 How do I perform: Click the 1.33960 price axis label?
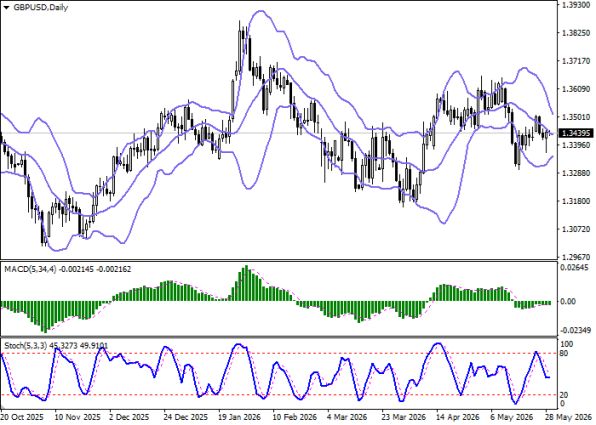click(575, 145)
